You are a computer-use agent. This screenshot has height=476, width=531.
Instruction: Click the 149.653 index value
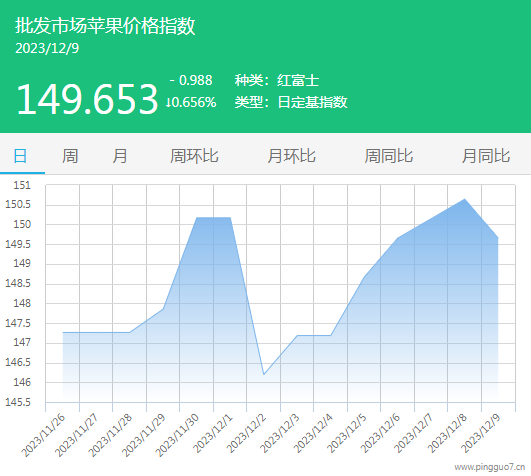coord(87,99)
